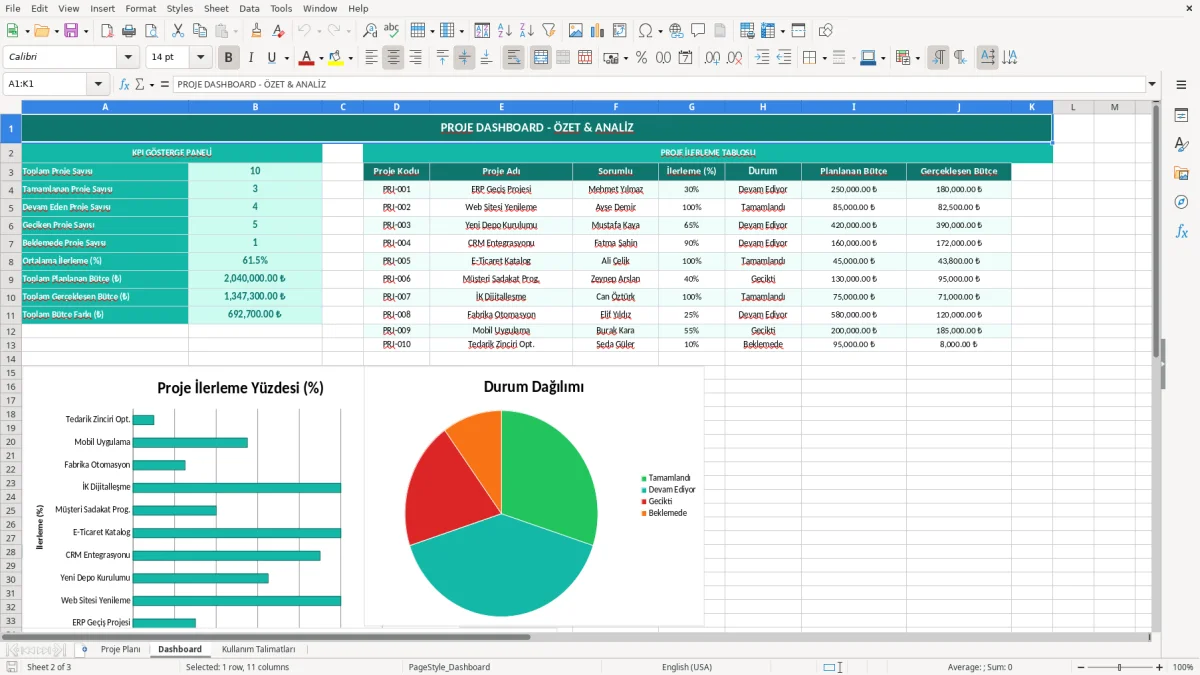Click the add new sheet button
1200x675 pixels.
(x=84, y=649)
